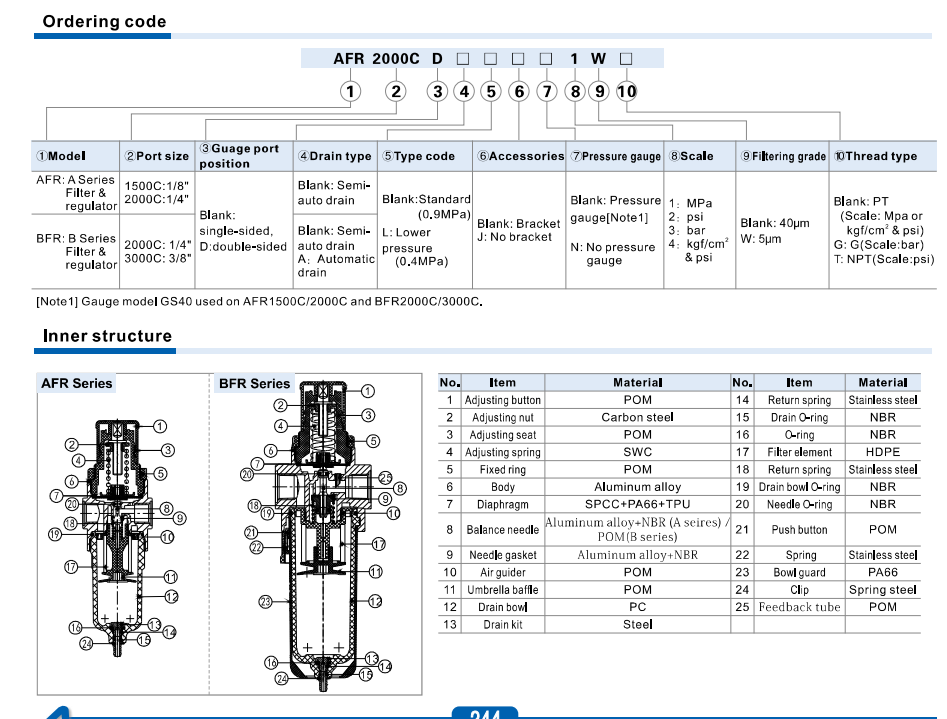Screen dimensions: 947x719
Task: Click "L: Lower pressure (0.4MPa)" option
Action: click(415, 247)
